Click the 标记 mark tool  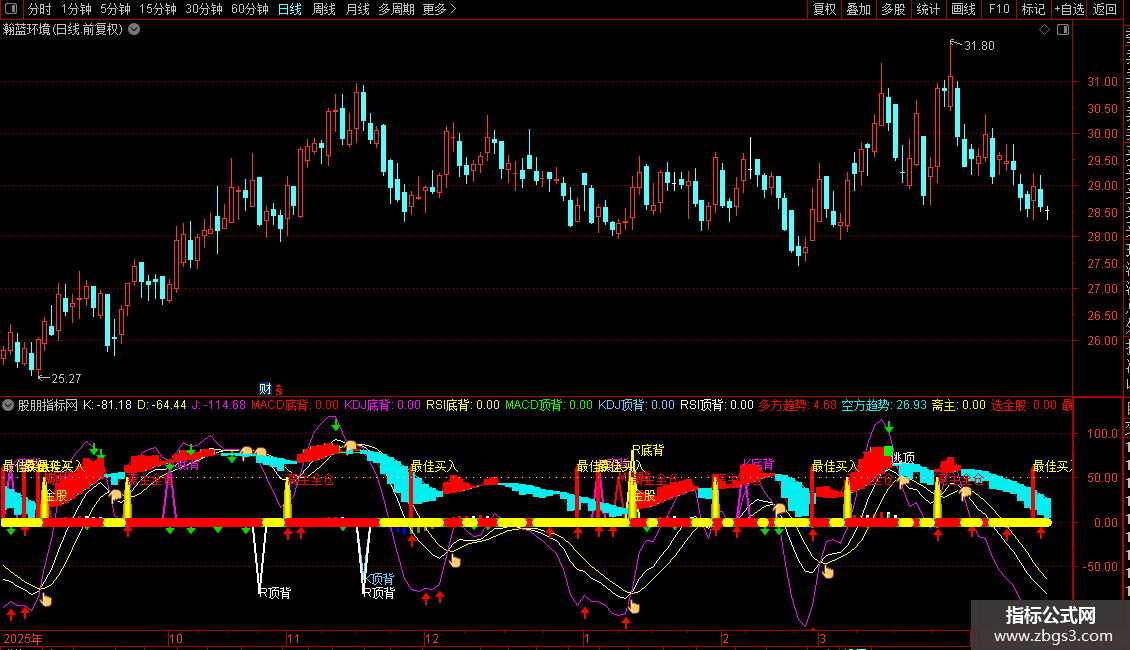1032,10
